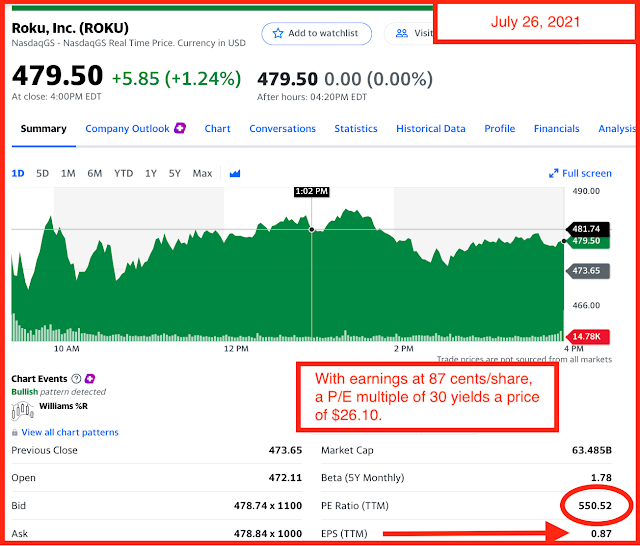
Task: Set chart range to YTD
Action: point(124,173)
